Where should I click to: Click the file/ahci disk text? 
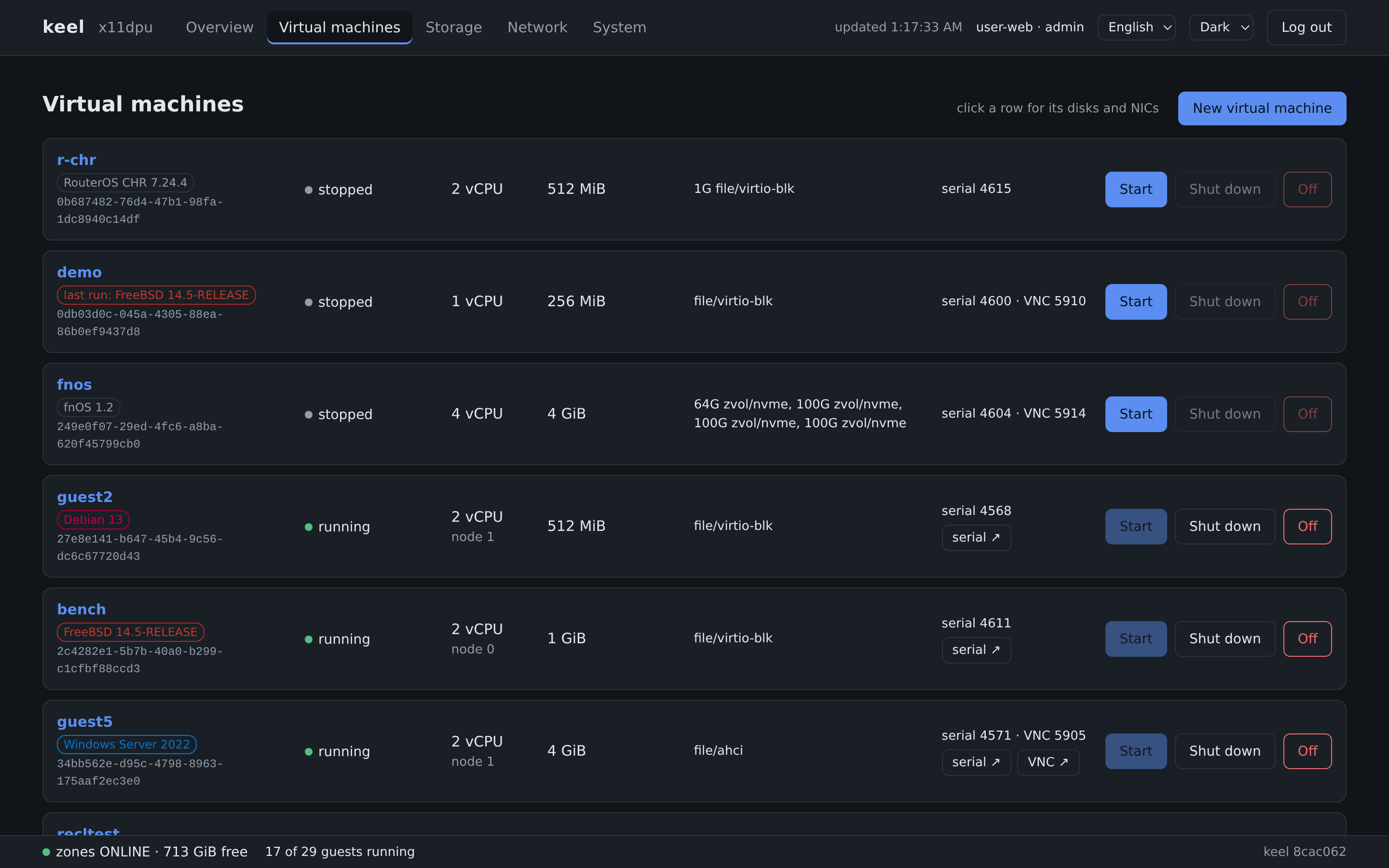pyautogui.click(x=718, y=750)
